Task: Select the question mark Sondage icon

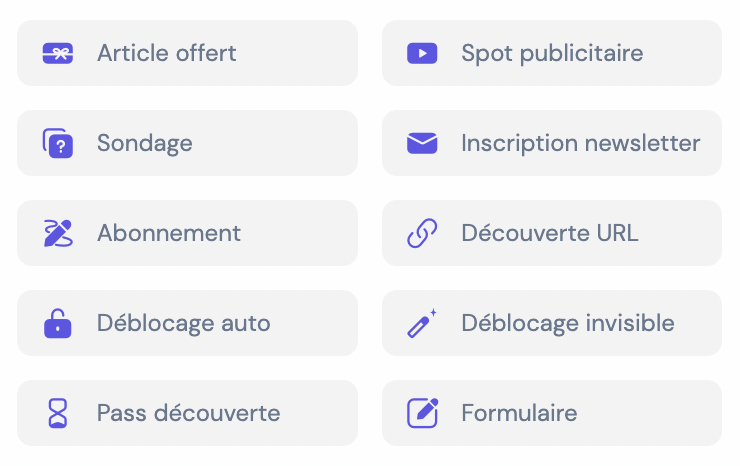Action: point(58,143)
